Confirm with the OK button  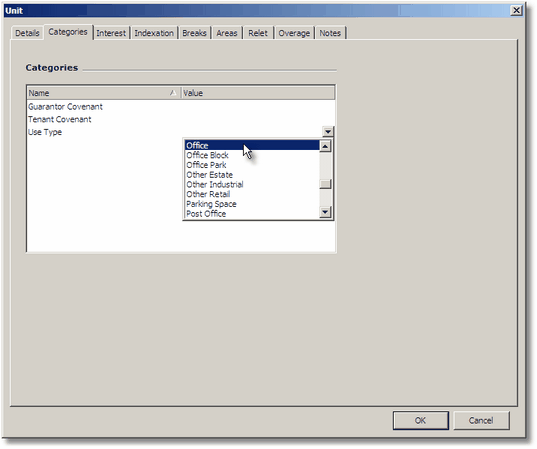pos(421,420)
